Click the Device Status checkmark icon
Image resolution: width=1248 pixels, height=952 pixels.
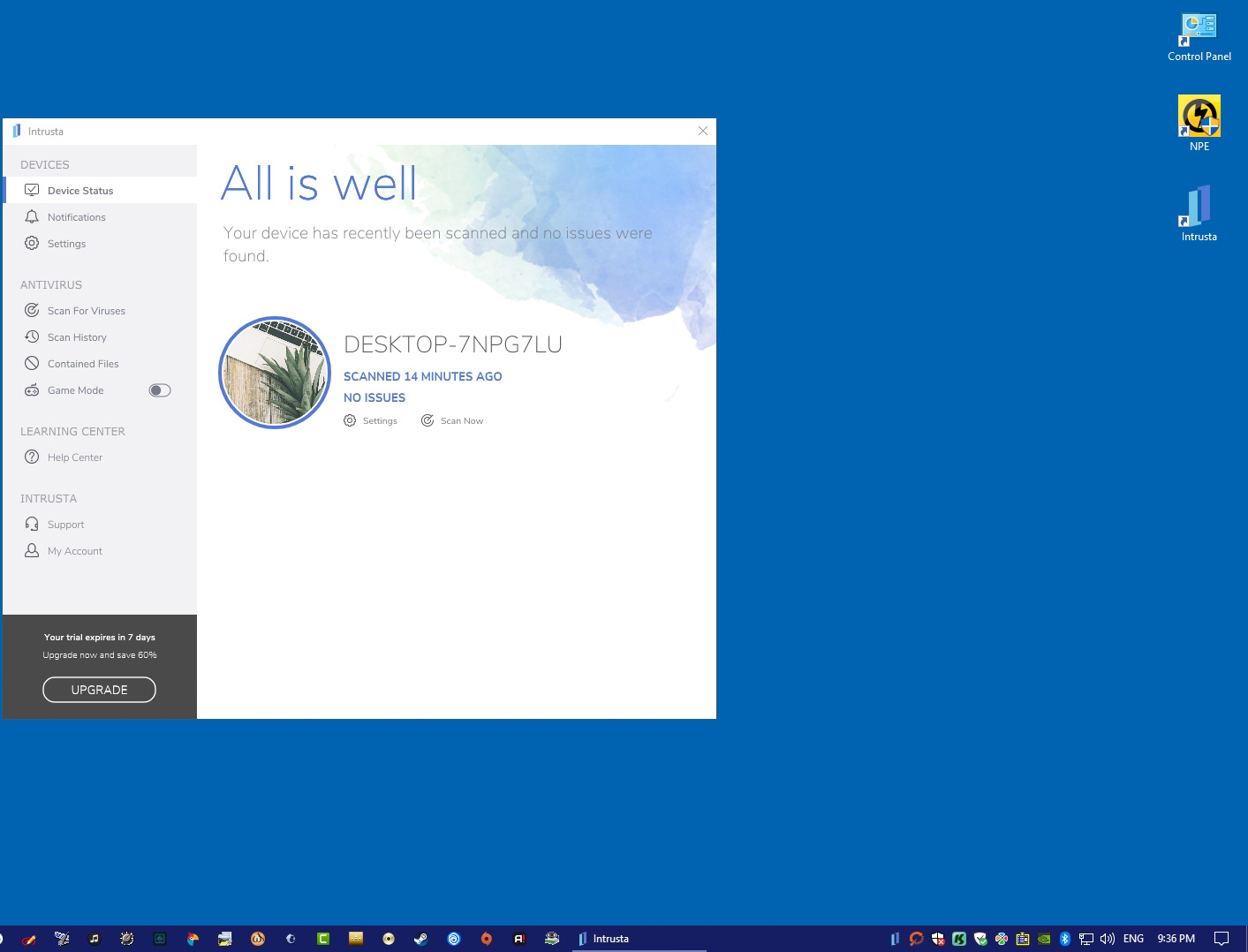point(32,190)
